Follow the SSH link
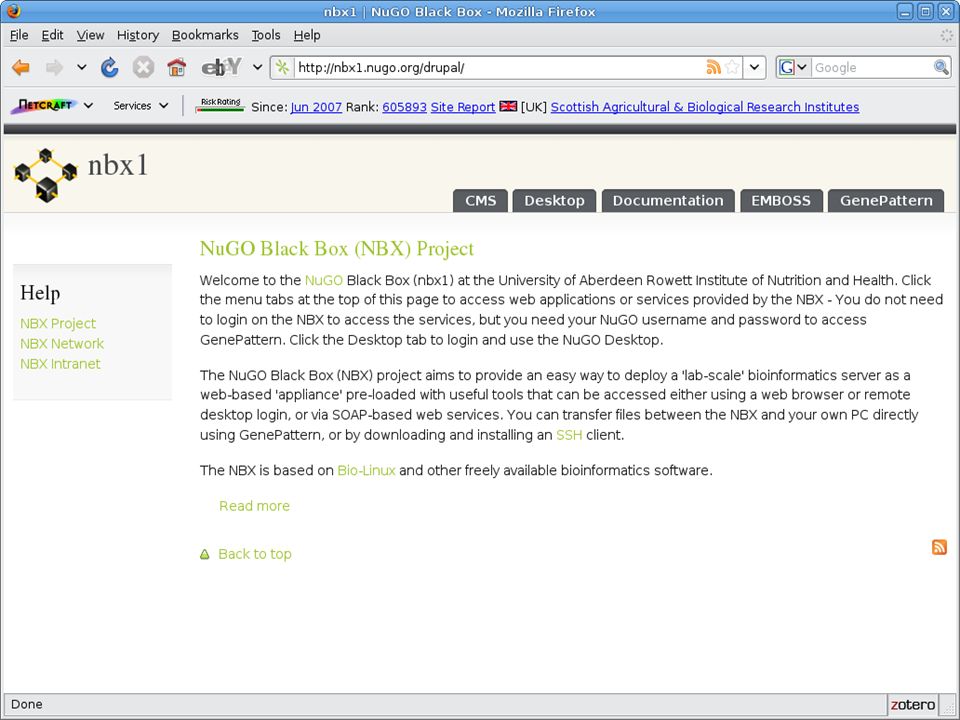The image size is (960, 720). click(x=569, y=435)
